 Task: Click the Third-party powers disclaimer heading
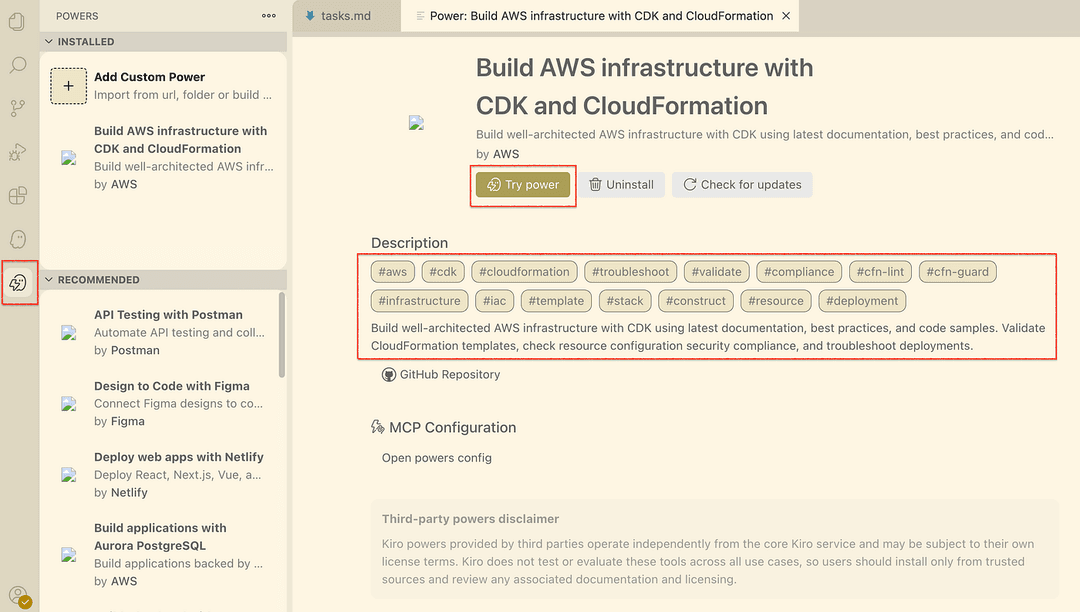click(x=470, y=519)
